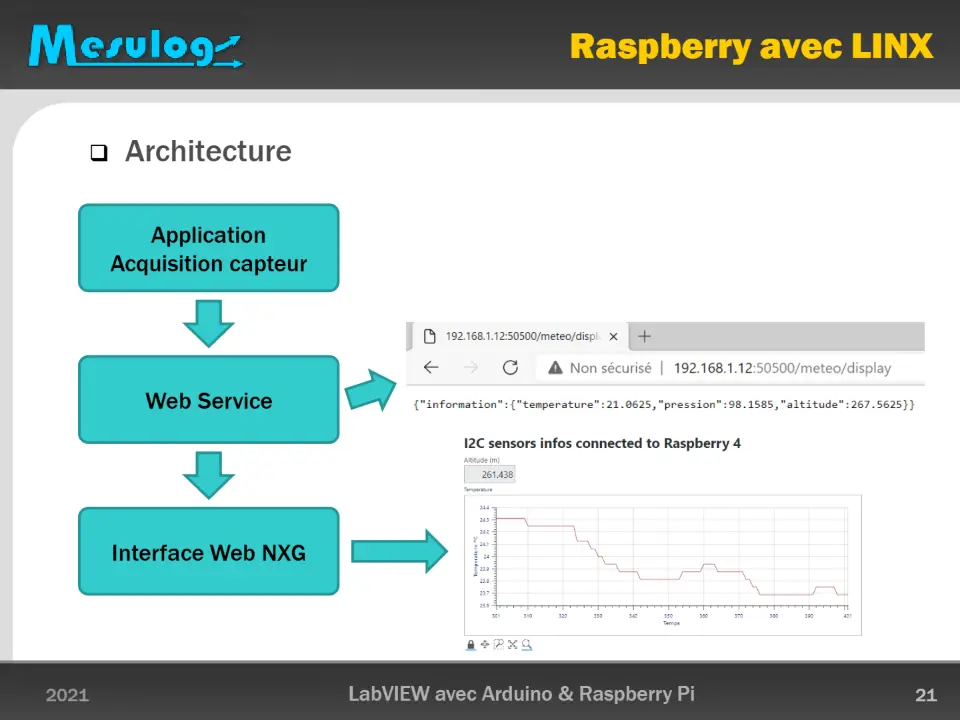Screen dimensions: 960x720
Task: Close the 192.168.1.12:50500/meteo tab
Action: tap(613, 336)
